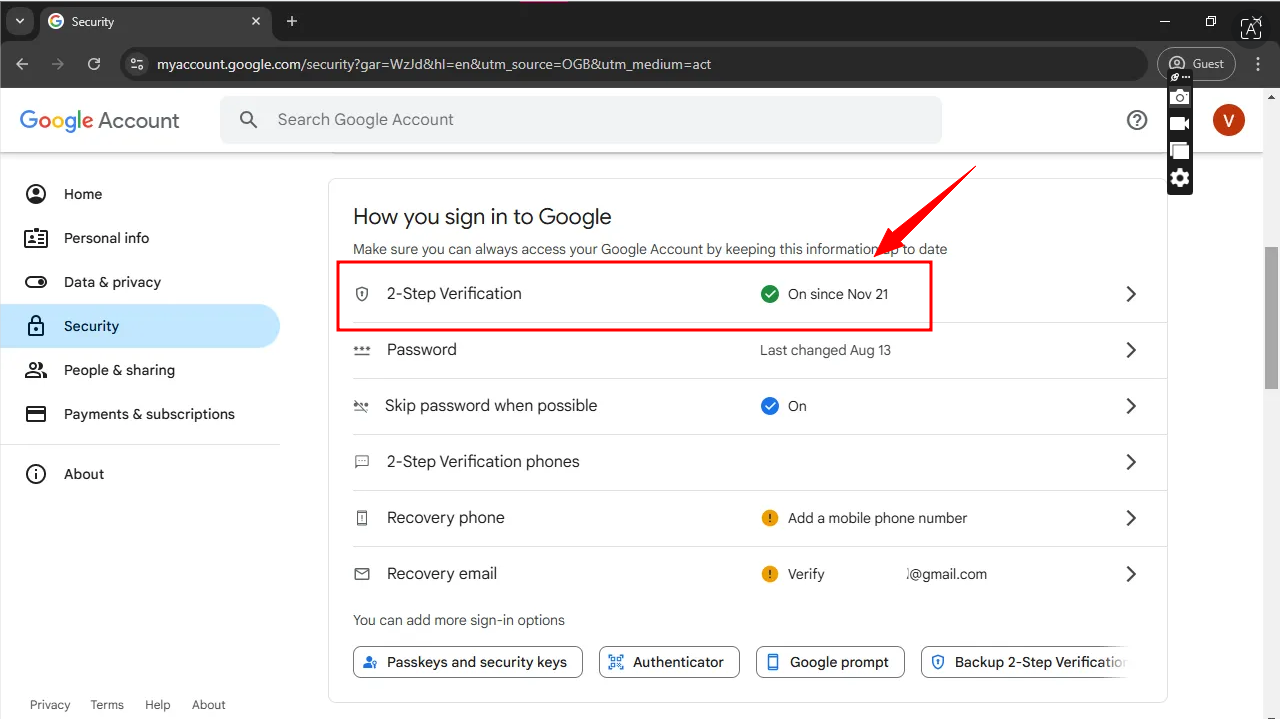The width and height of the screenshot is (1280, 719).
Task: Click the Google Account logo
Action: click(100, 120)
